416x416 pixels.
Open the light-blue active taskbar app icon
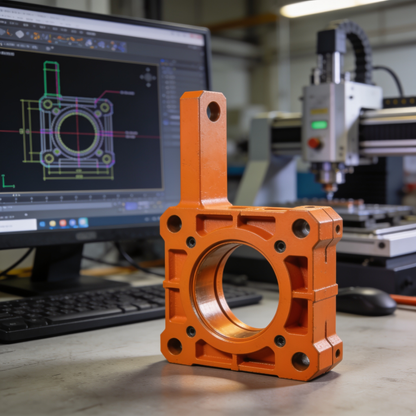pyautogui.click(x=83, y=222)
